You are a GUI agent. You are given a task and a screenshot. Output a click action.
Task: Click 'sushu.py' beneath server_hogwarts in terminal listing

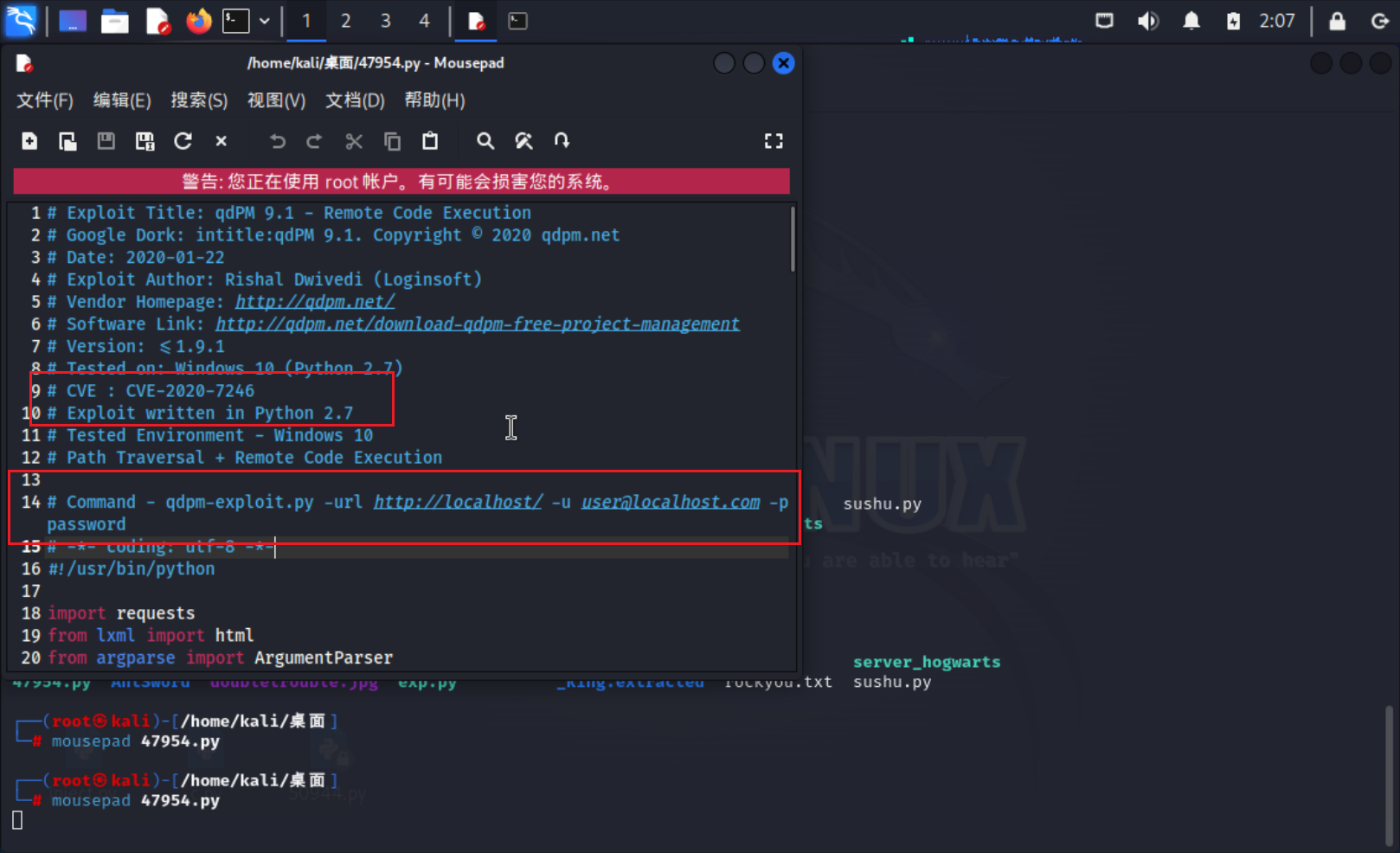click(892, 683)
